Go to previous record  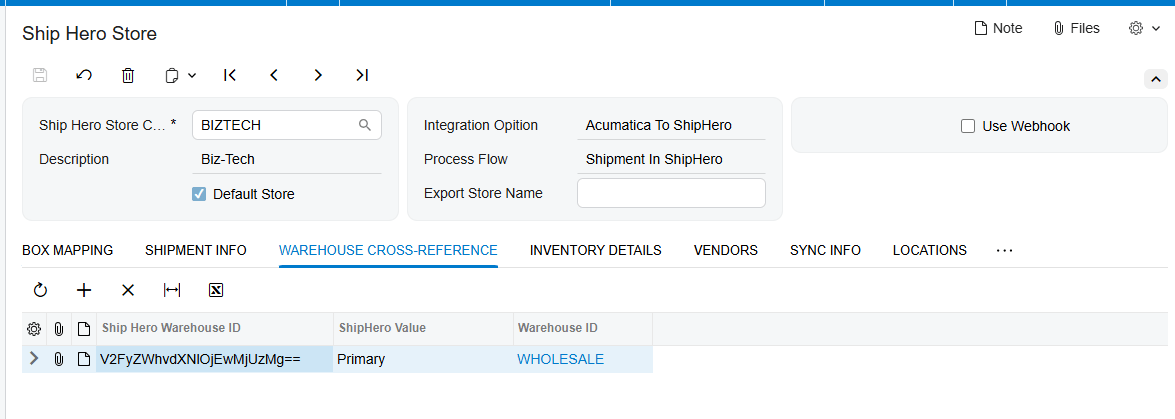pos(274,75)
